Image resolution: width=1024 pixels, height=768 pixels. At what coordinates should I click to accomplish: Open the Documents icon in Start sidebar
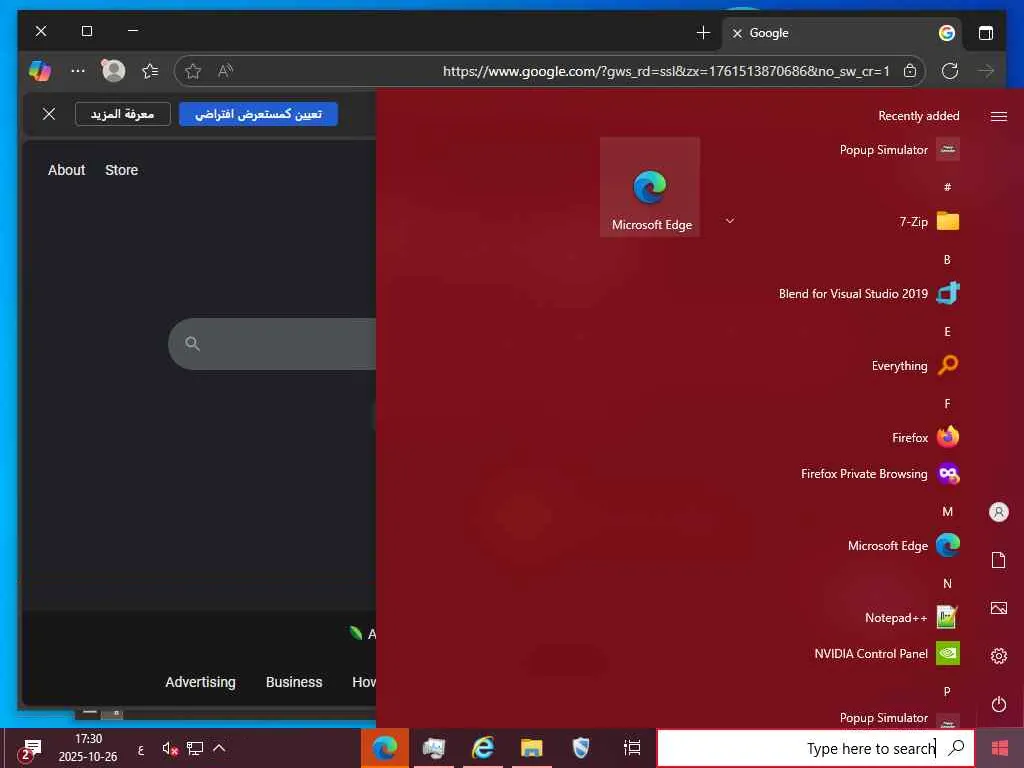pos(999,560)
